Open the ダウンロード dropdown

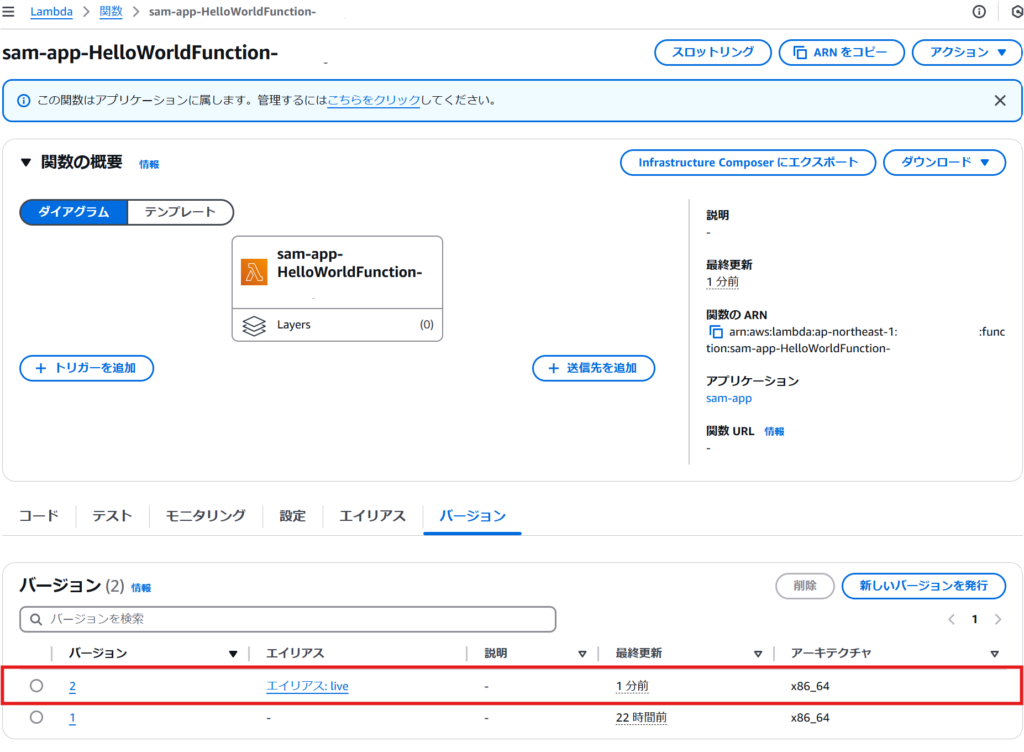click(x=944, y=163)
